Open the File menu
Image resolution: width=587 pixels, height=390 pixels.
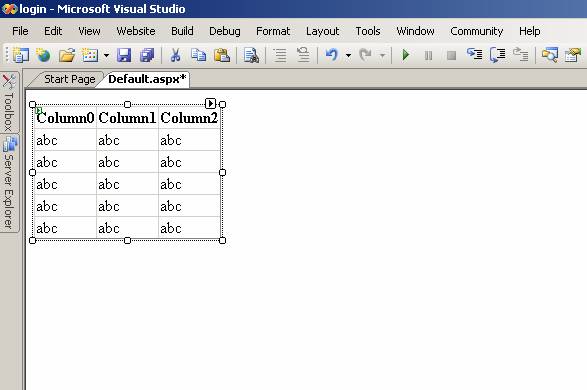coord(20,31)
